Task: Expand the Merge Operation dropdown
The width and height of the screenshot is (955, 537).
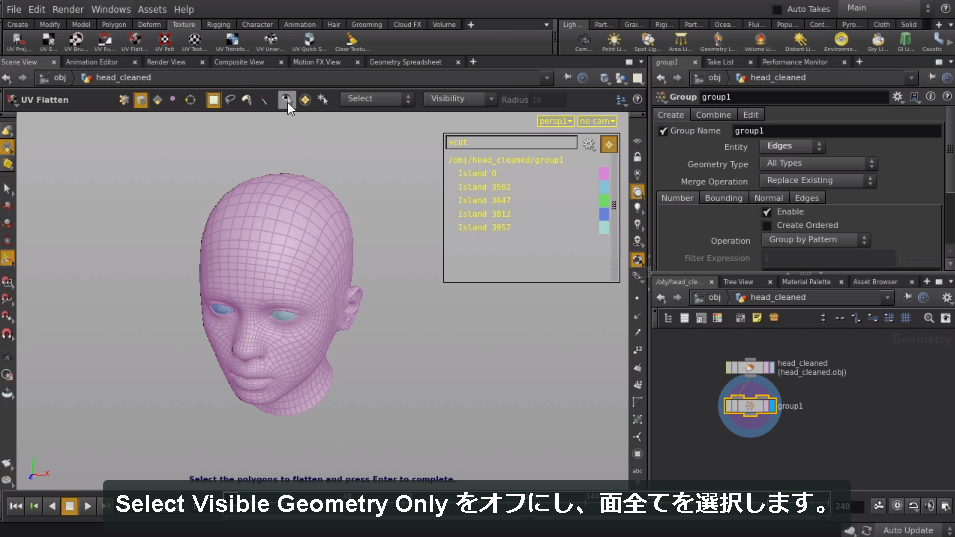Action: [x=817, y=181]
